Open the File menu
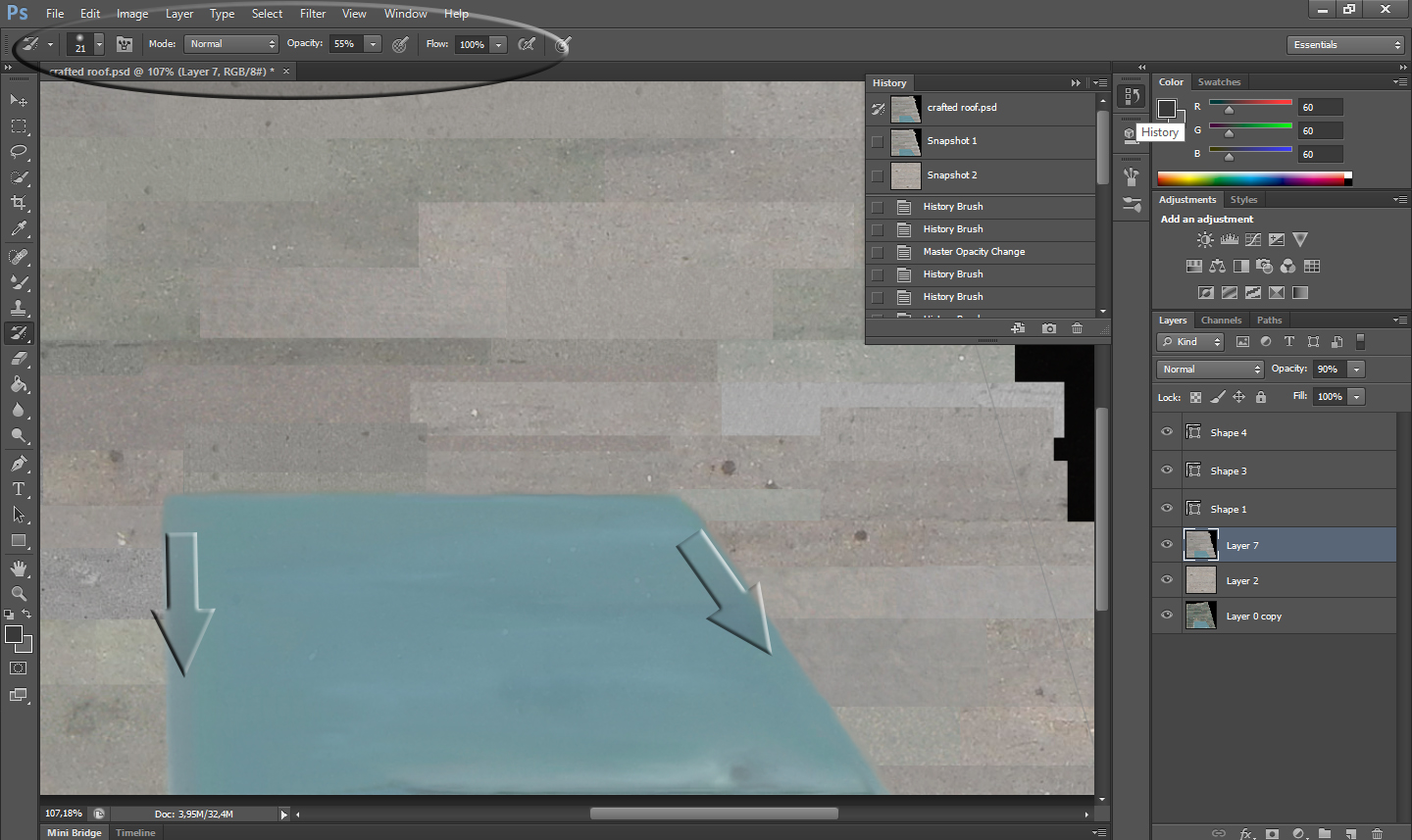Screen dimensions: 1412x840 (x=55, y=14)
